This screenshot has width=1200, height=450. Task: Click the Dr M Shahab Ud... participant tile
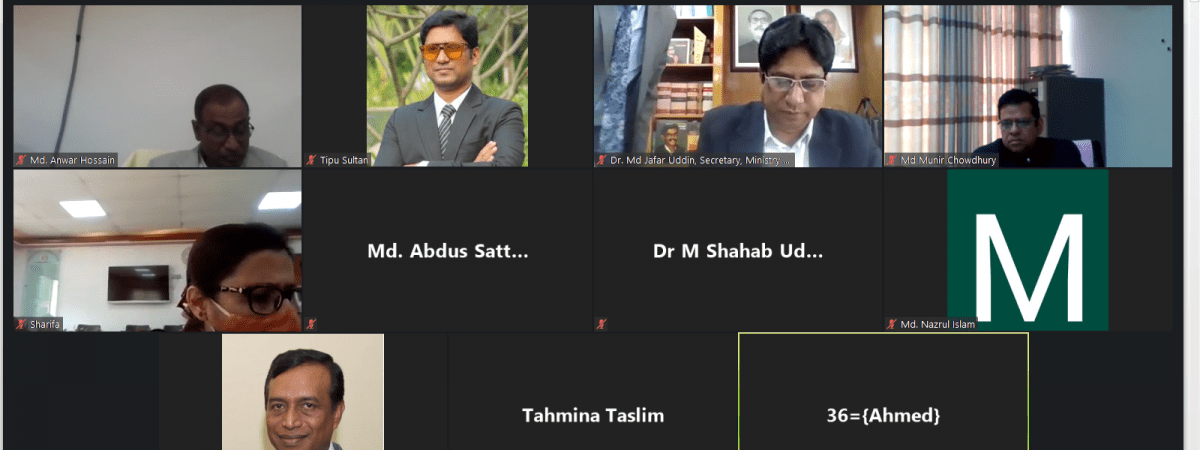pyautogui.click(x=738, y=250)
